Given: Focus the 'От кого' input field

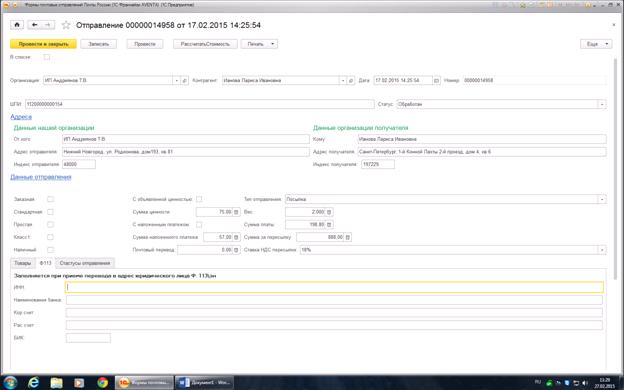Looking at the screenshot, I should coord(185,139).
